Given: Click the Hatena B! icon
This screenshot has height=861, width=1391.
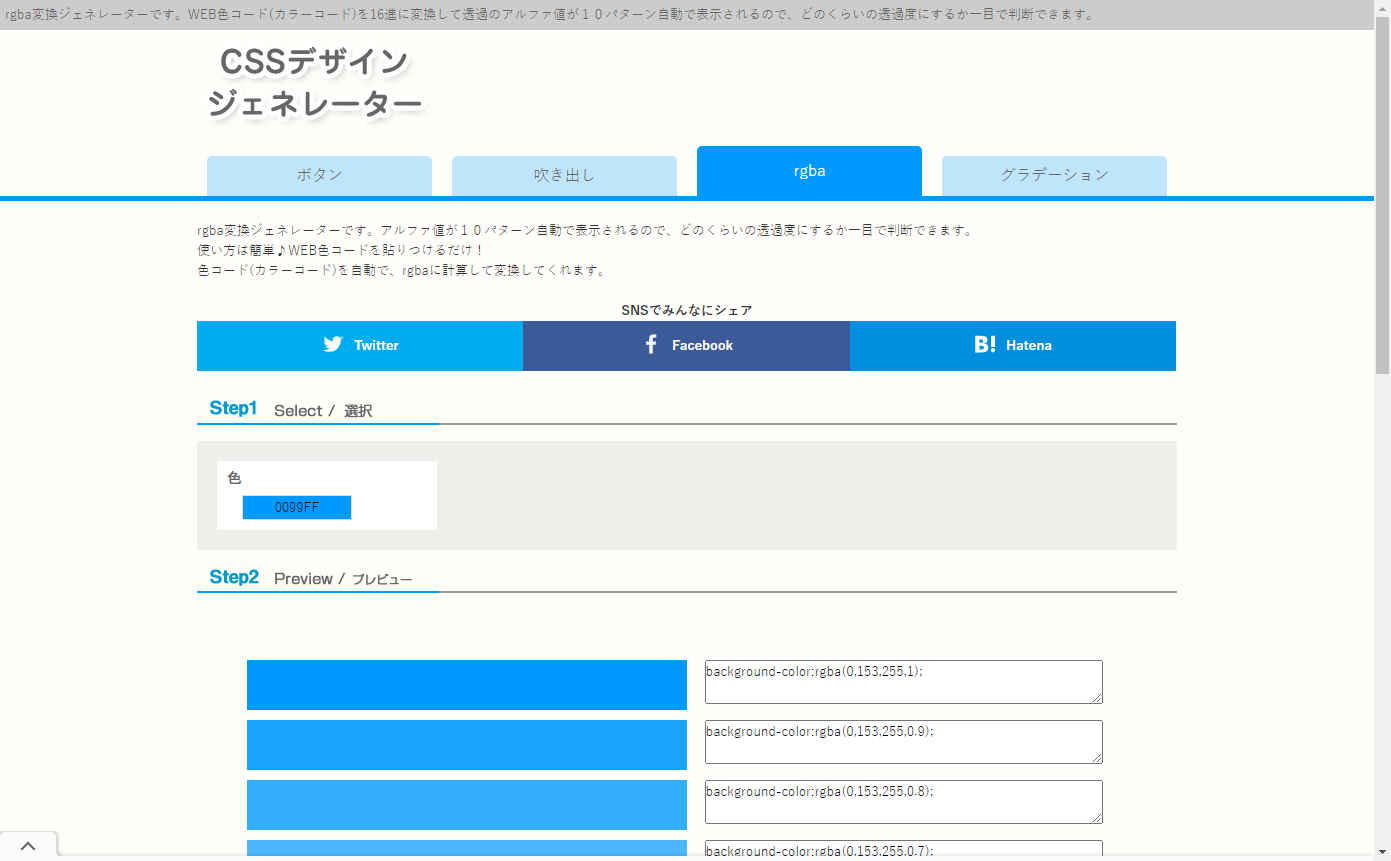Looking at the screenshot, I should (x=985, y=345).
